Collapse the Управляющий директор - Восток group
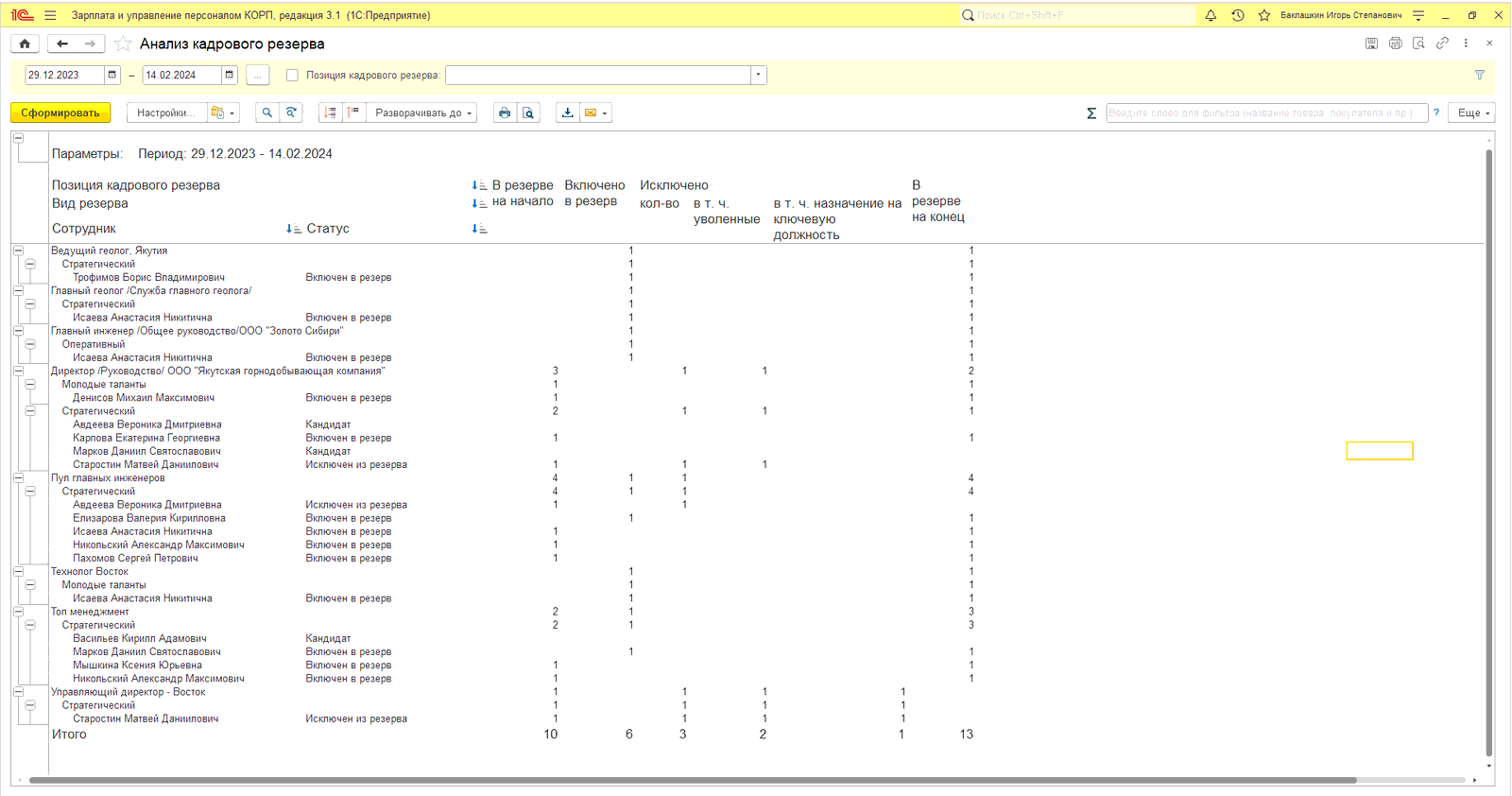Viewport: 1512px width, 796px height. coord(18,692)
